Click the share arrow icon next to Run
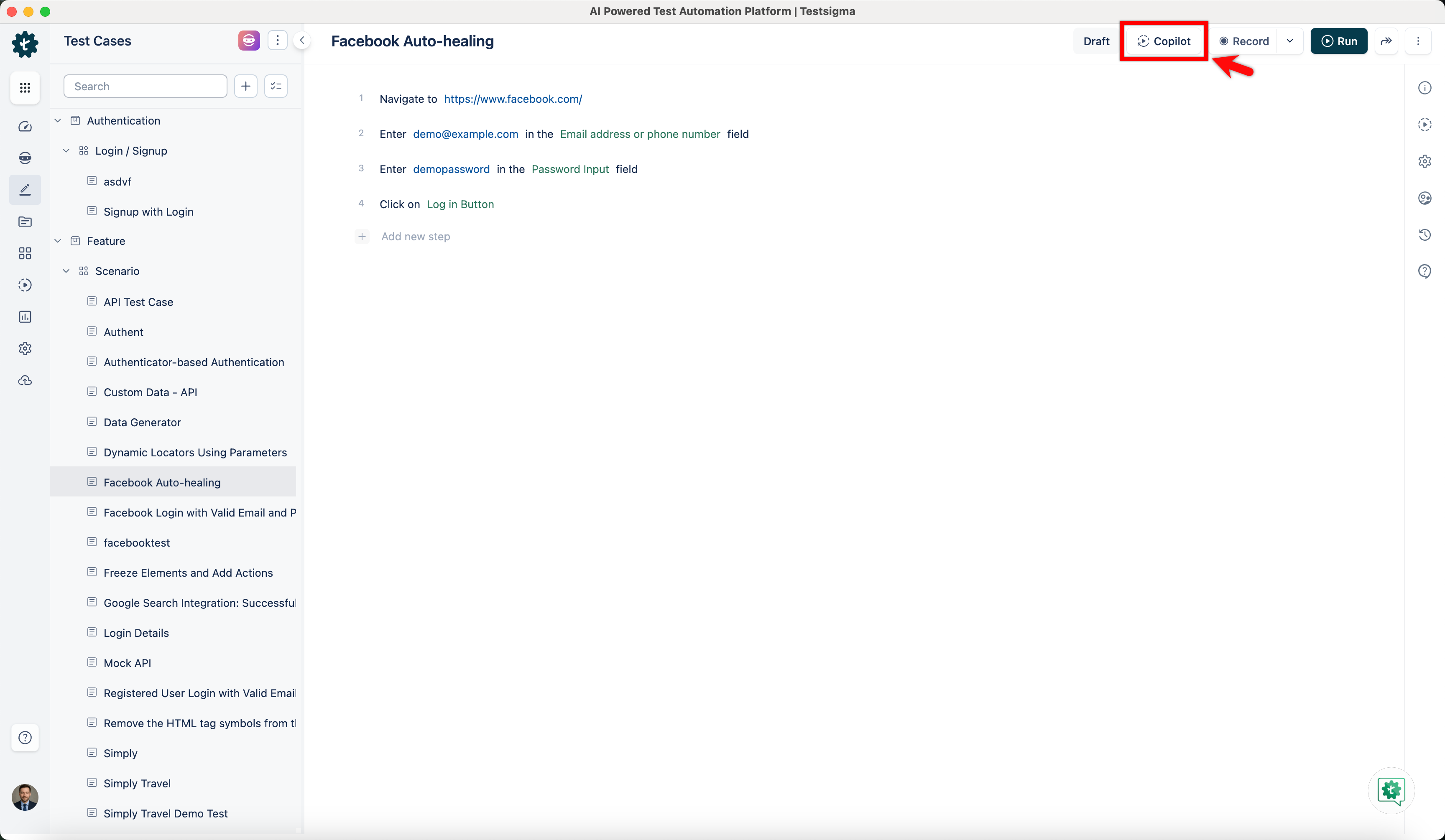The height and width of the screenshot is (840, 1445). pyautogui.click(x=1386, y=41)
